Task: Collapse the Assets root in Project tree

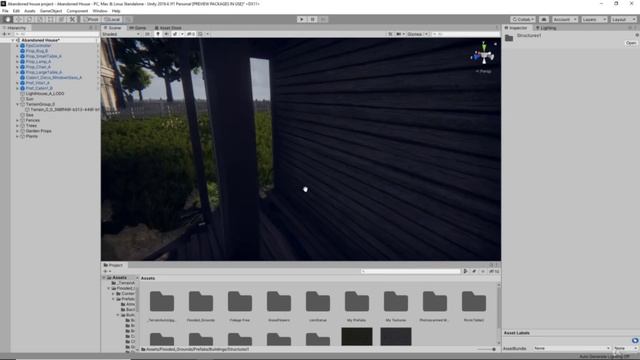Action: click(x=104, y=278)
